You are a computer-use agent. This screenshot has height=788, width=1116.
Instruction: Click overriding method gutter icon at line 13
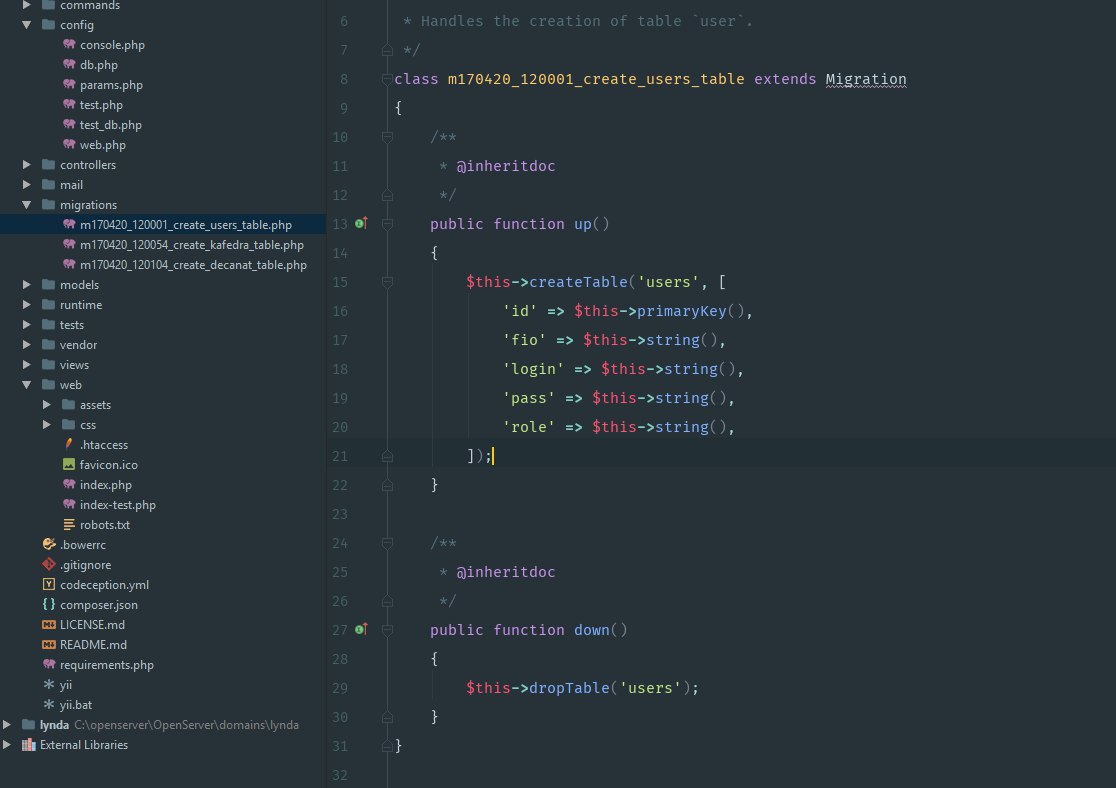(361, 224)
